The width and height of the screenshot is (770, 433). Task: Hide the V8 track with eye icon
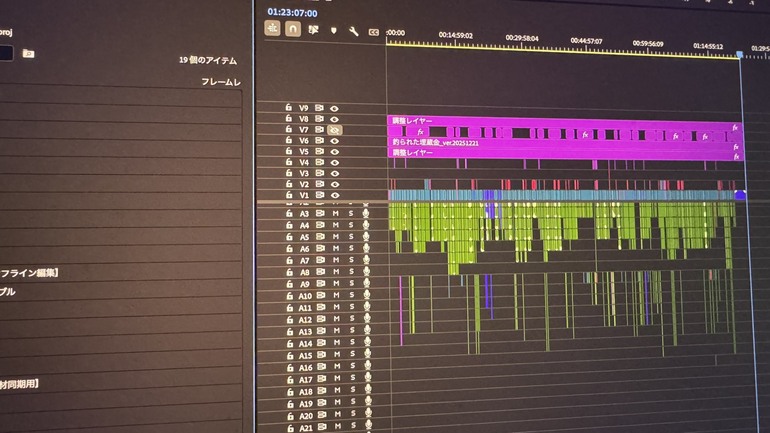(x=335, y=119)
